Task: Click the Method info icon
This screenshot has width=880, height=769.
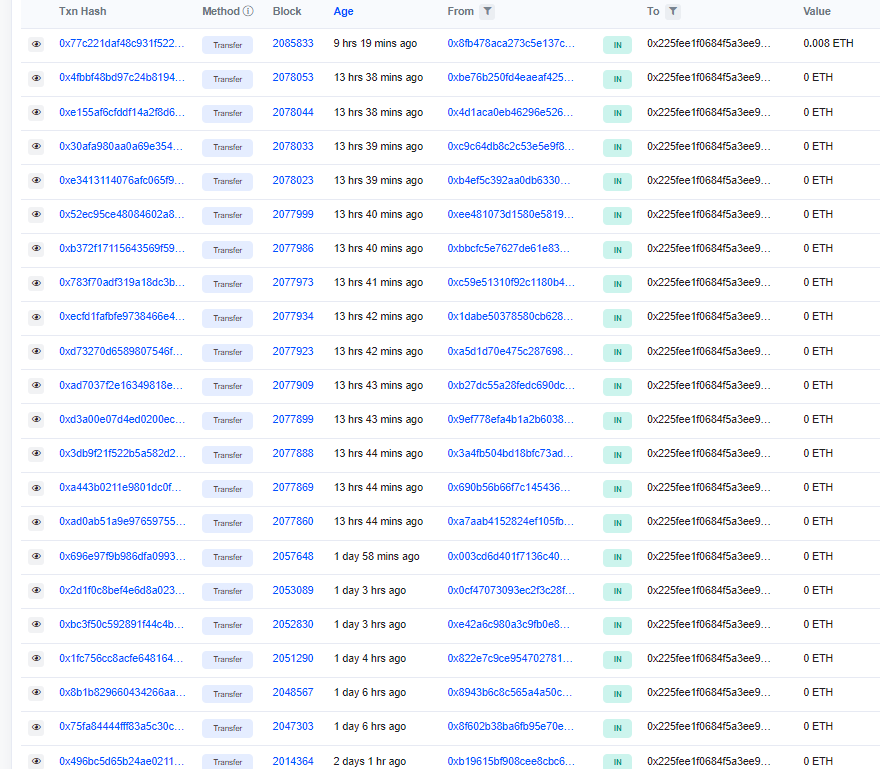Action: 248,11
